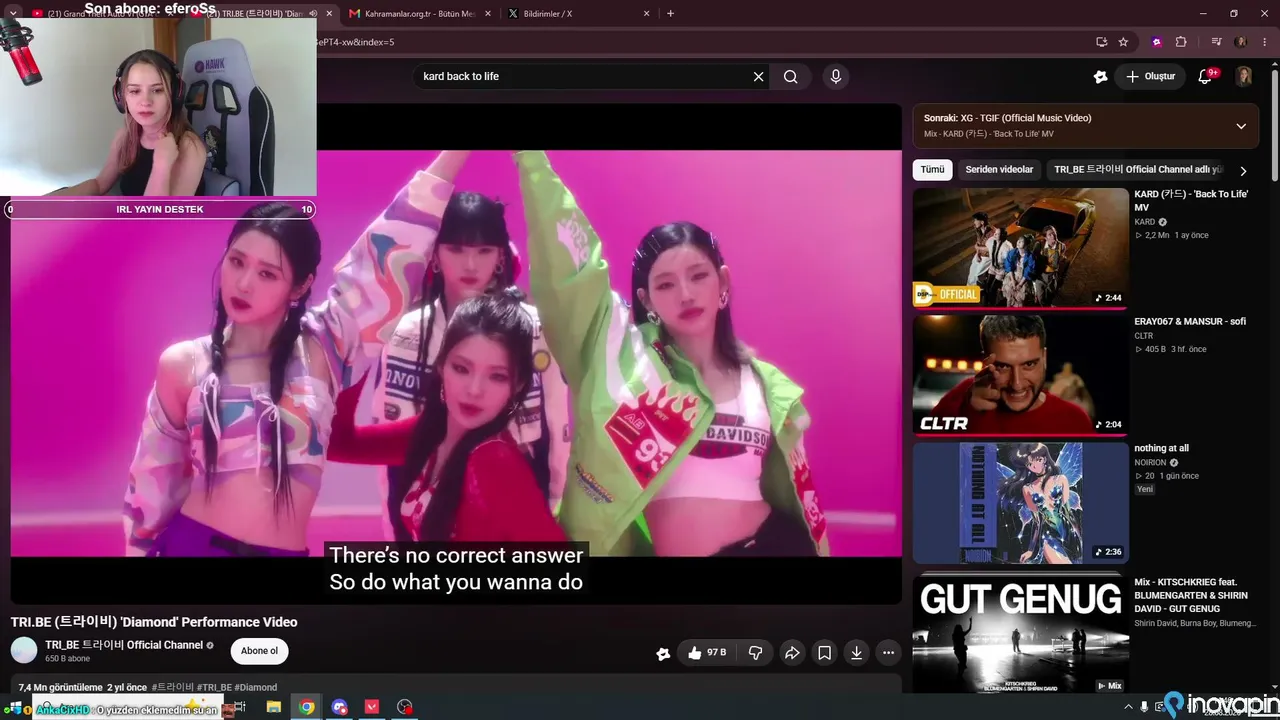Download the video via arrow icon

point(856,653)
